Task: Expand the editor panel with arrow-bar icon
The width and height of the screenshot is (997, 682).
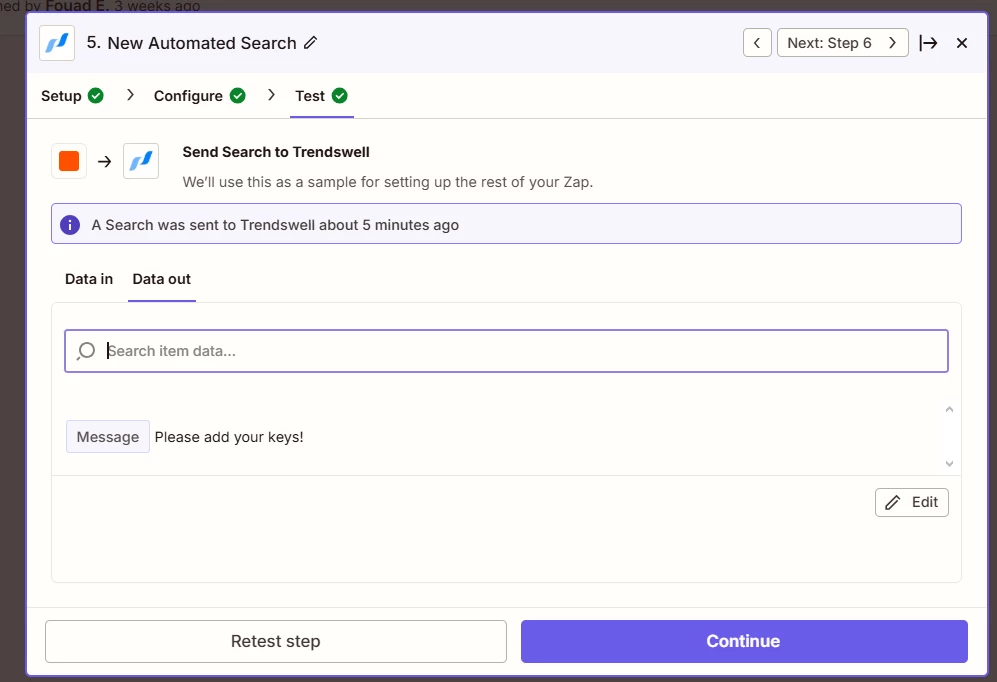Action: 928,43
